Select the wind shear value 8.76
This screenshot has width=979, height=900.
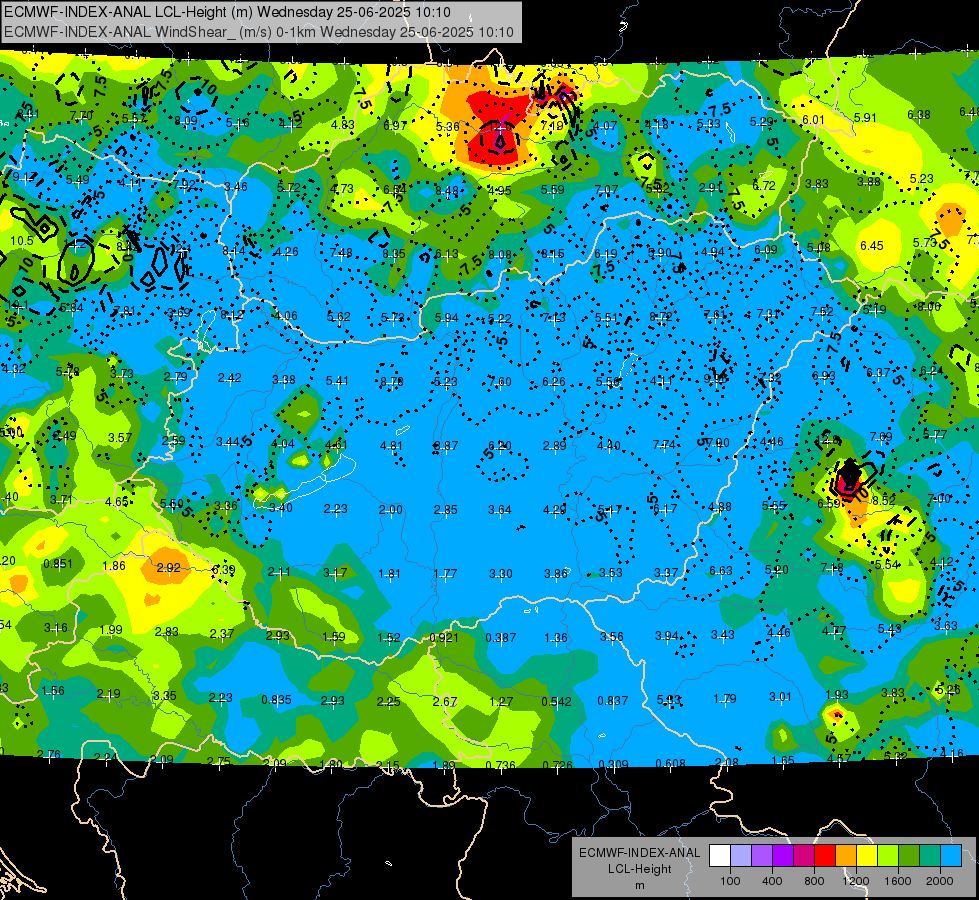[391, 381]
